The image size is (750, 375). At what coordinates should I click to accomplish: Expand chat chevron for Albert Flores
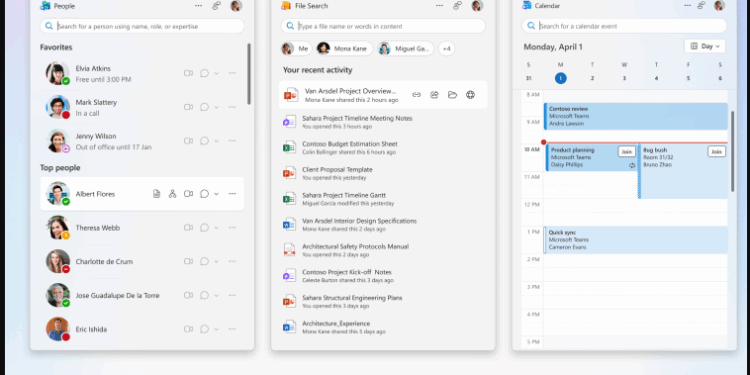tap(216, 194)
